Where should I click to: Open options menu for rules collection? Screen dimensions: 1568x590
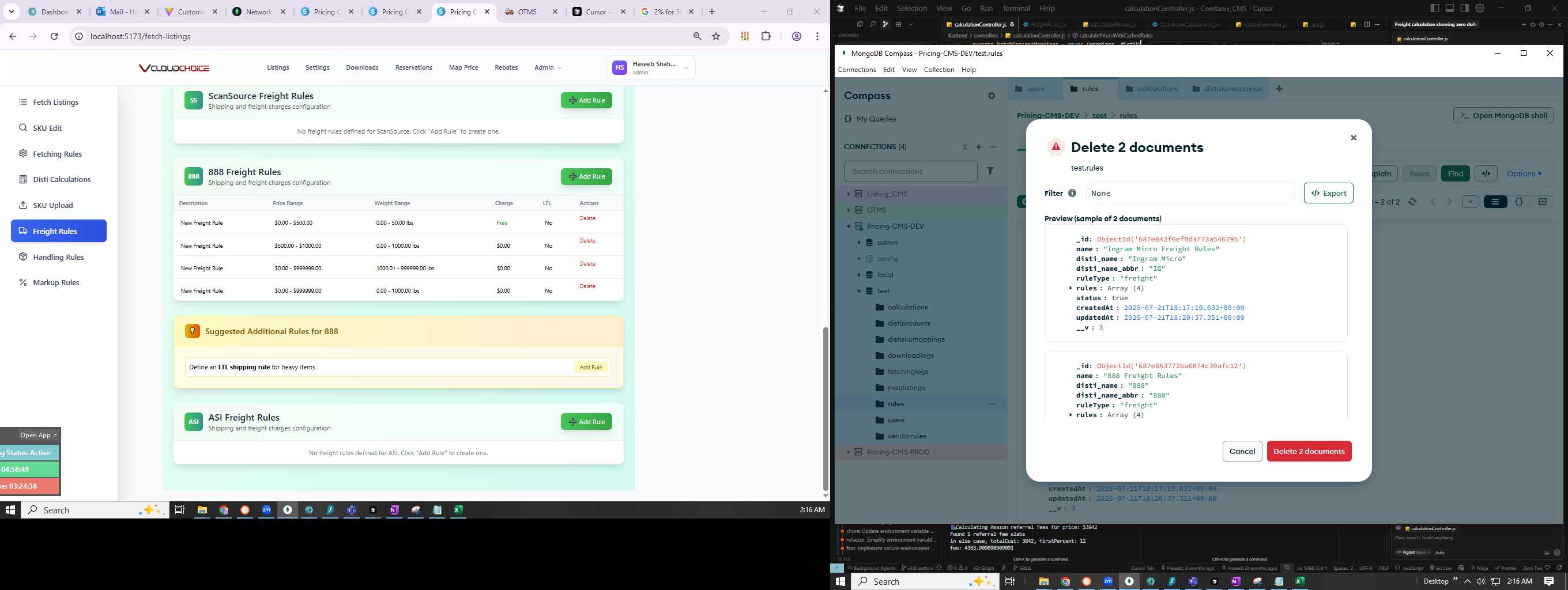pos(992,404)
